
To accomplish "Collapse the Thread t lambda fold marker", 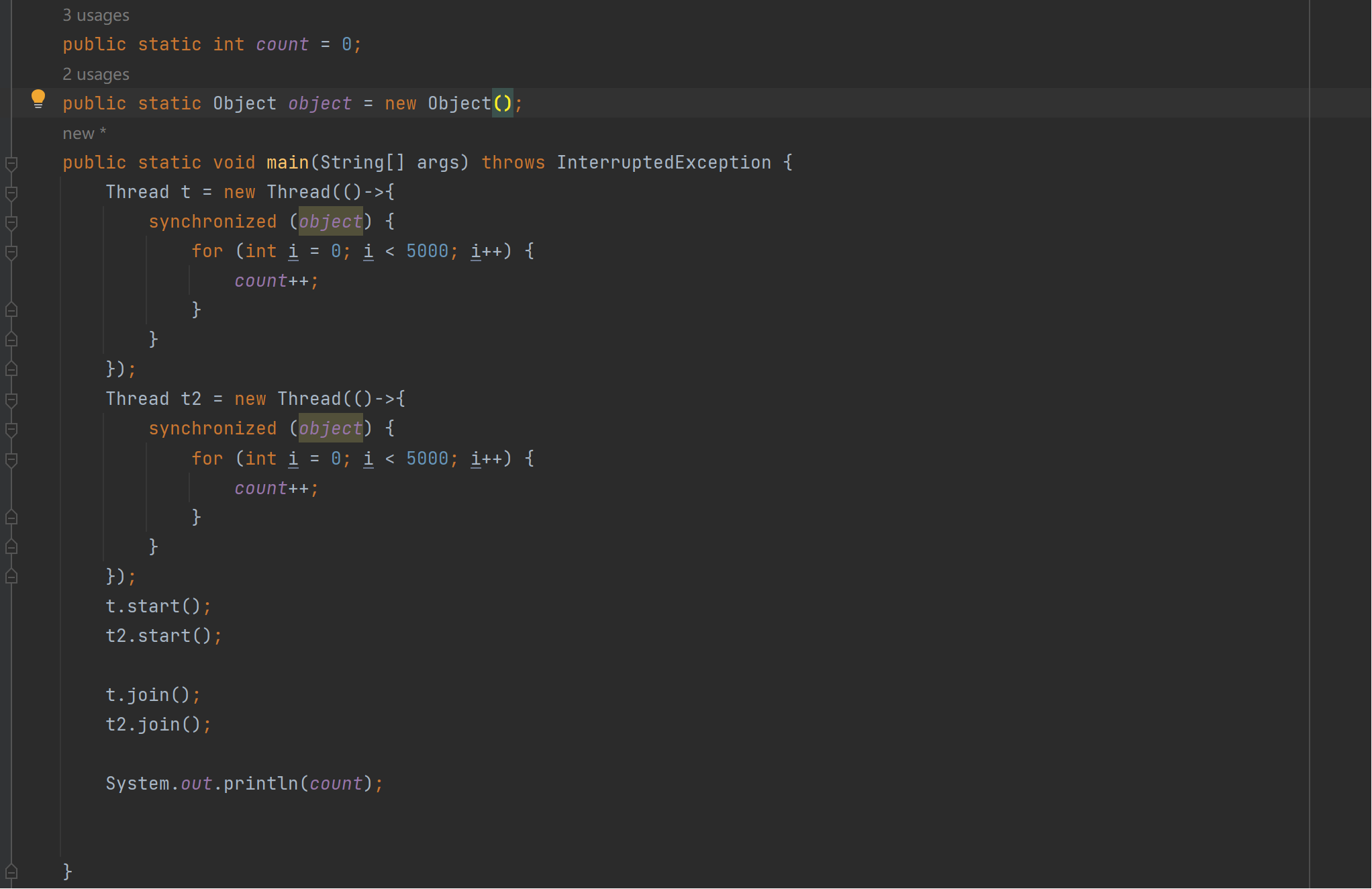I will pyautogui.click(x=11, y=193).
